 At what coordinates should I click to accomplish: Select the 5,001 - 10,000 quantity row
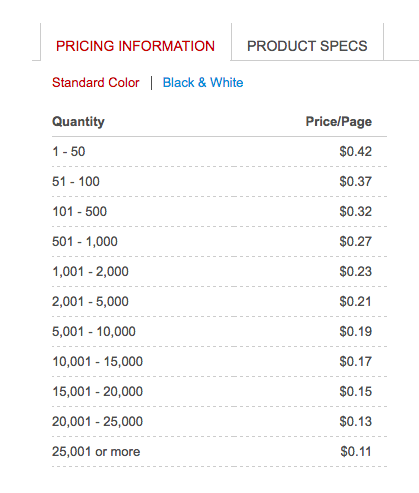219,332
